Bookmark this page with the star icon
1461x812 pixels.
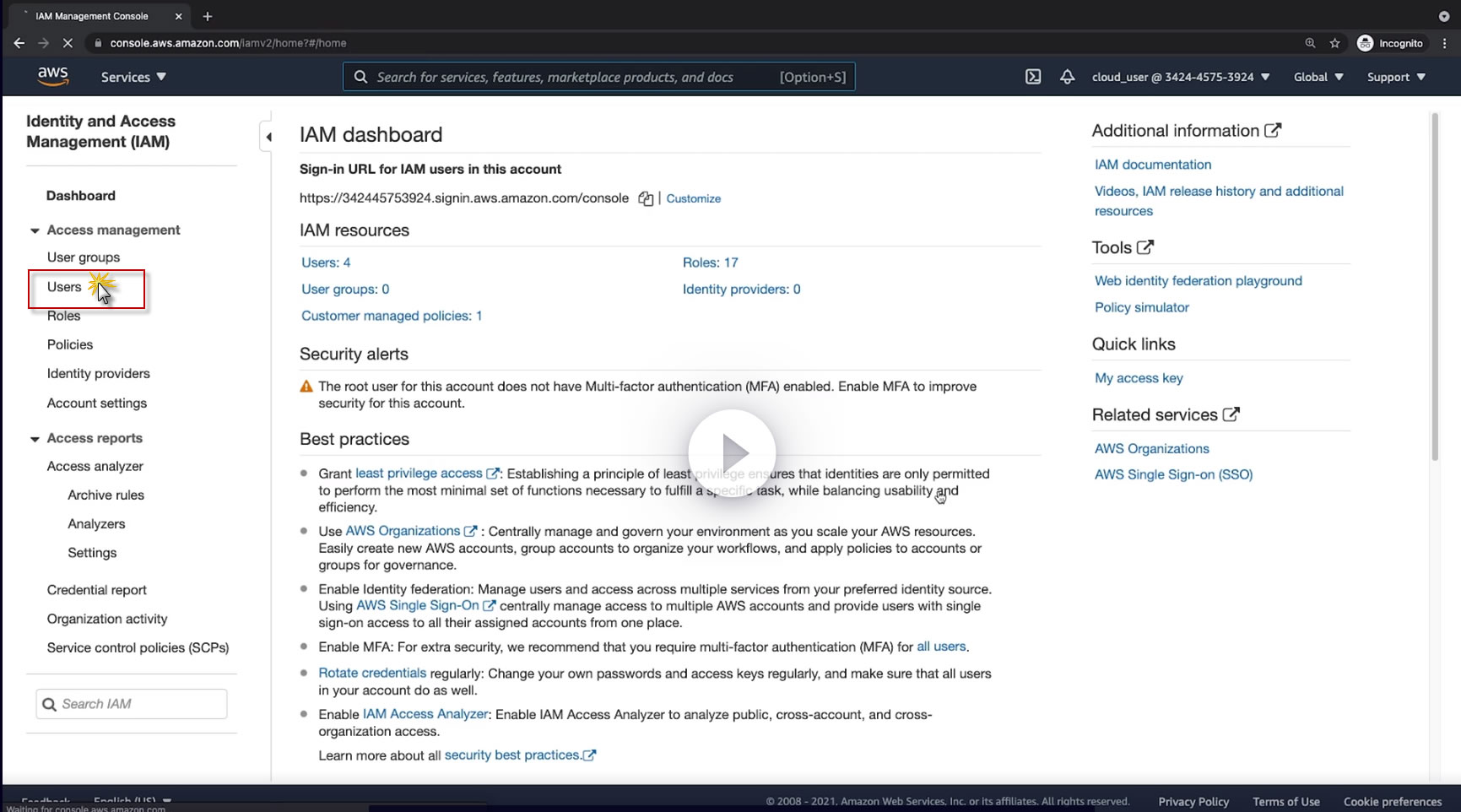(x=1334, y=43)
